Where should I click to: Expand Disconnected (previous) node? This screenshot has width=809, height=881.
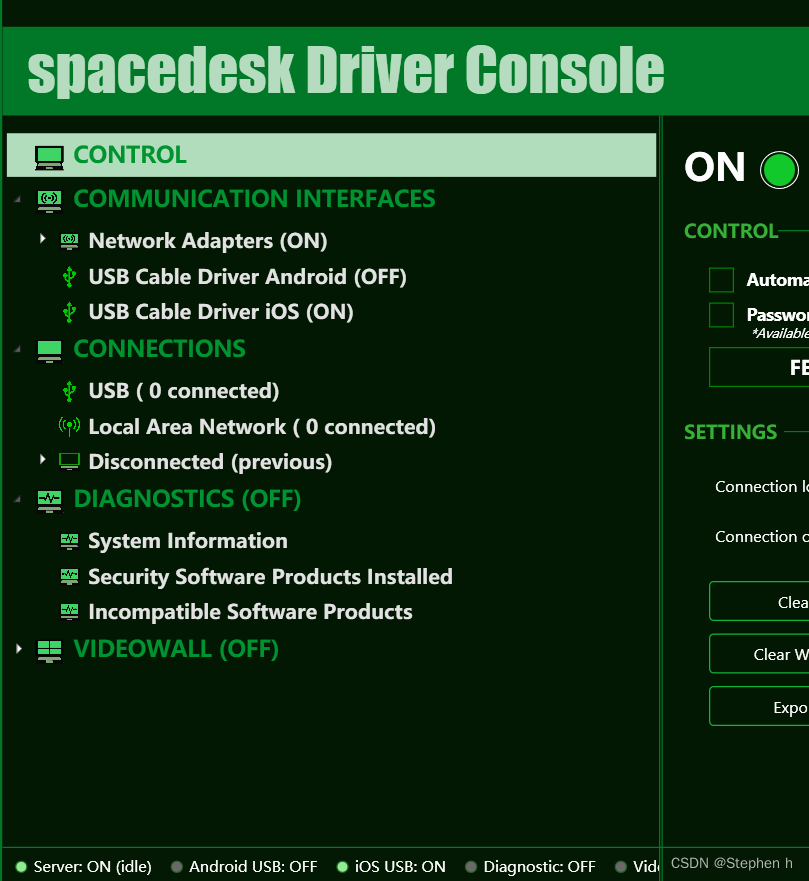pyautogui.click(x=43, y=460)
